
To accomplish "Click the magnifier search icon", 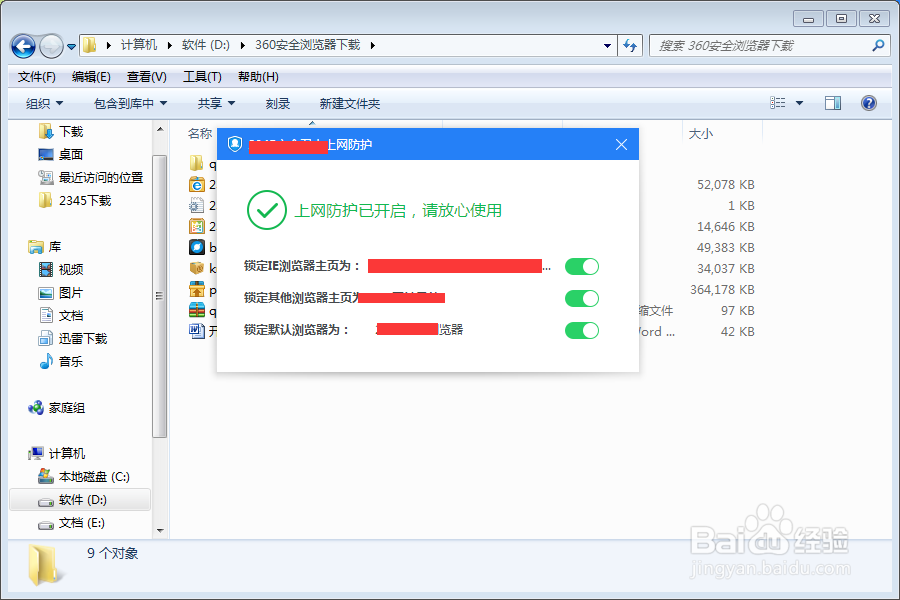I will (x=878, y=45).
